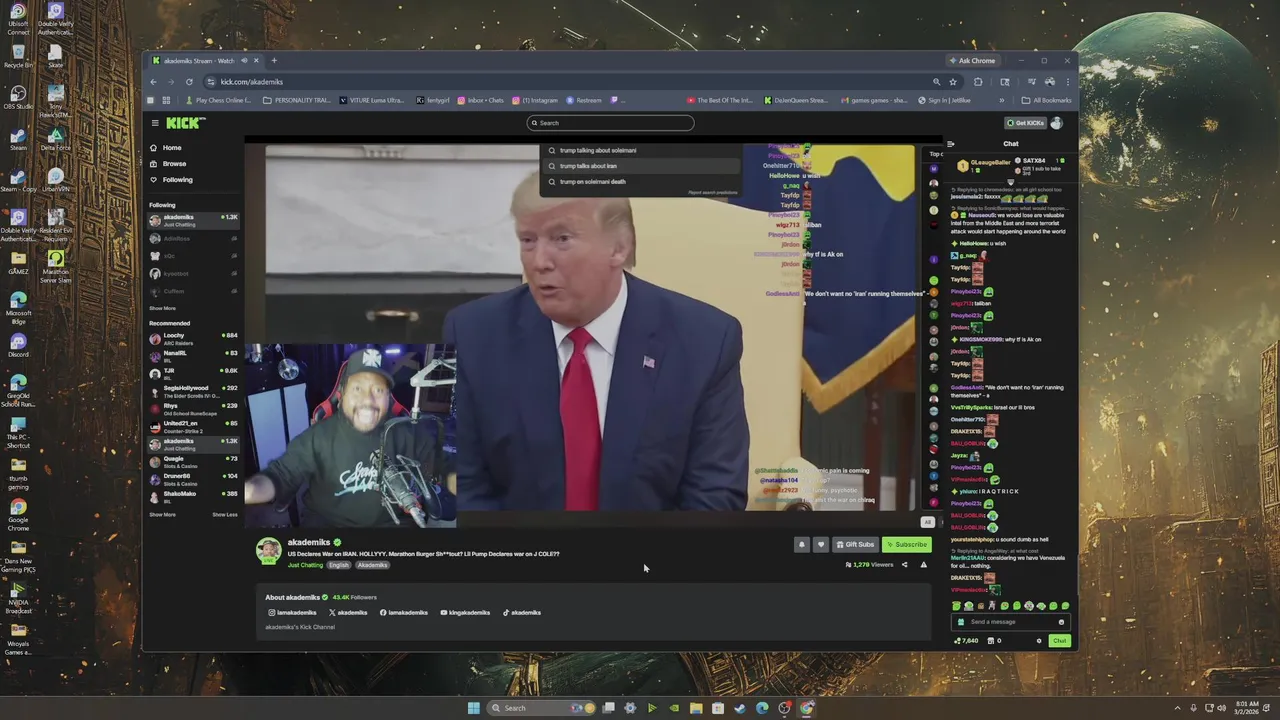The height and width of the screenshot is (720, 1280).
Task: Open Quagle recommended channel
Action: point(193,461)
